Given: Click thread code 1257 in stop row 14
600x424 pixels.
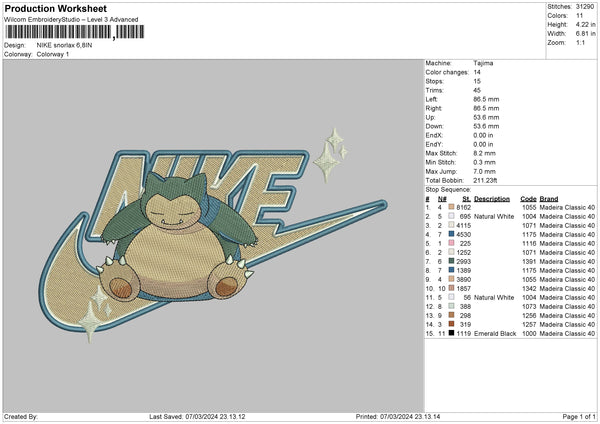Looking at the screenshot, I should 529,325.
